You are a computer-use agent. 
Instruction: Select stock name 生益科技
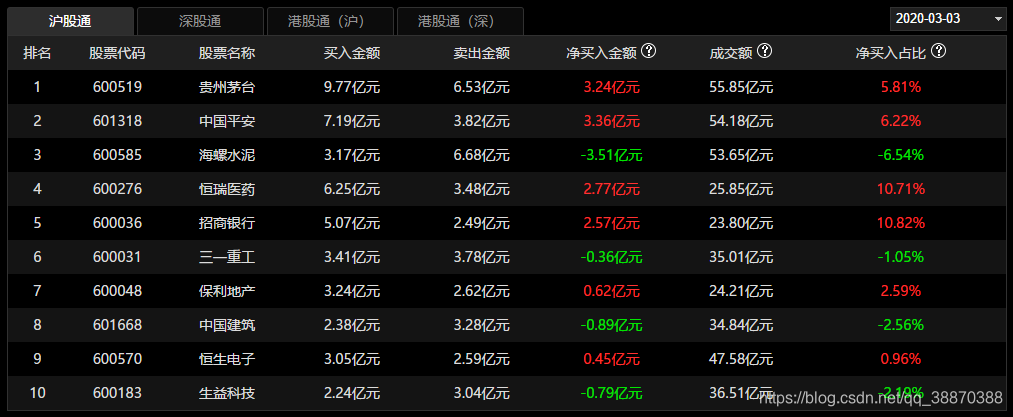227,393
